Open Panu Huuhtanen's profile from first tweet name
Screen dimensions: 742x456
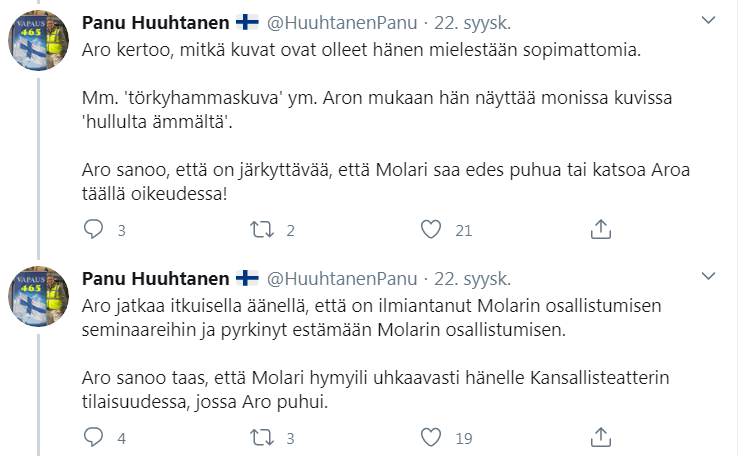pos(153,22)
